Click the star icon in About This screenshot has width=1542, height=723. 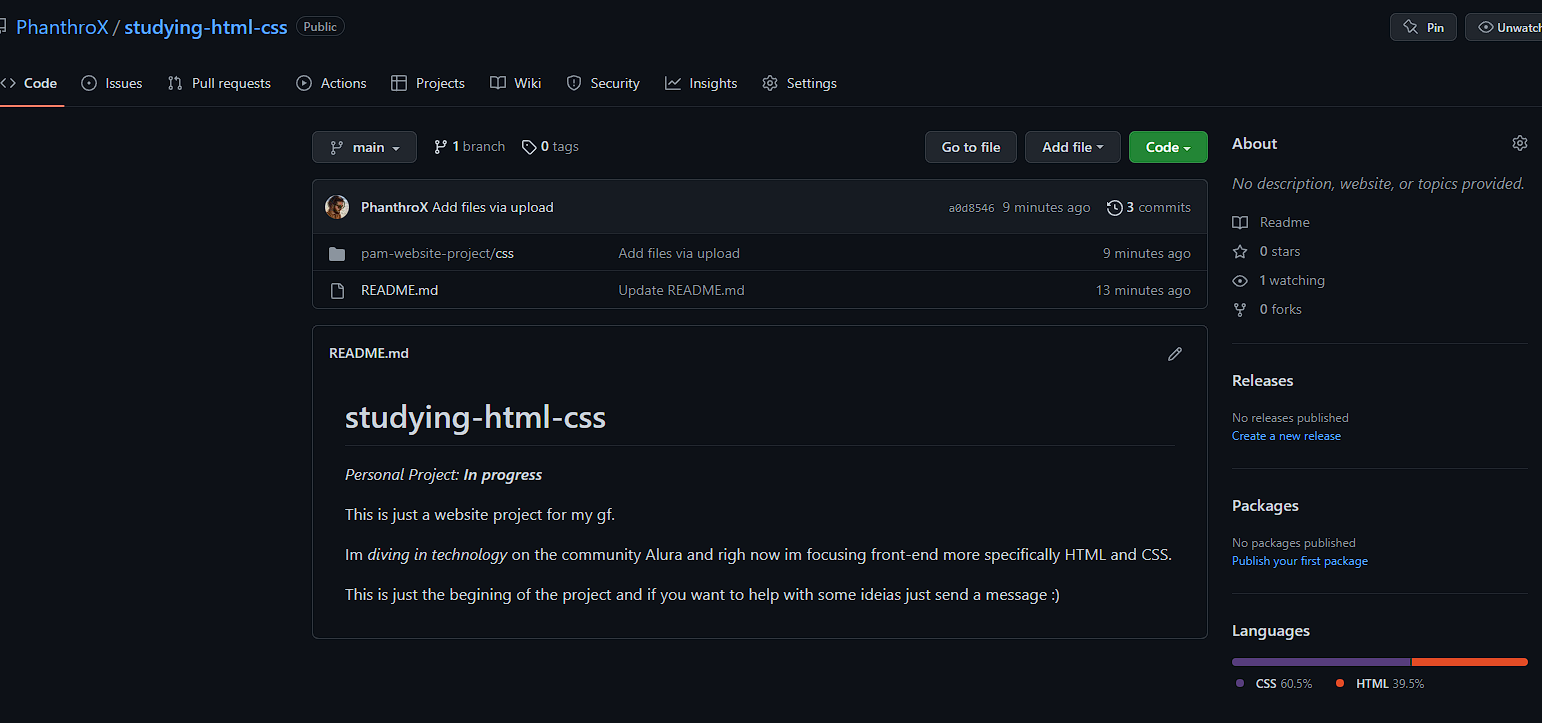[1240, 251]
